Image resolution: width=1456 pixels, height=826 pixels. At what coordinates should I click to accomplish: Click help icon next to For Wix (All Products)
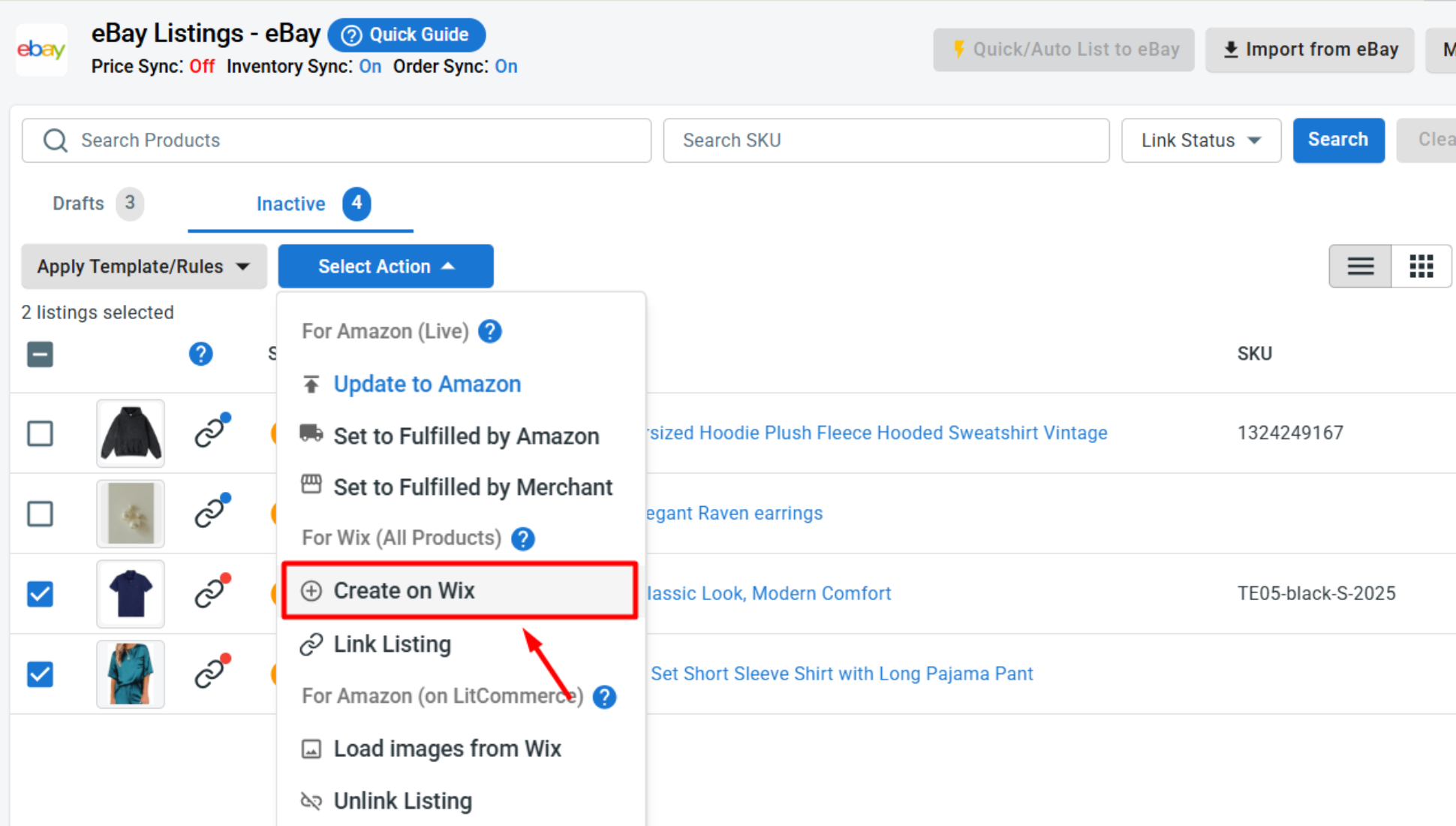click(x=523, y=538)
